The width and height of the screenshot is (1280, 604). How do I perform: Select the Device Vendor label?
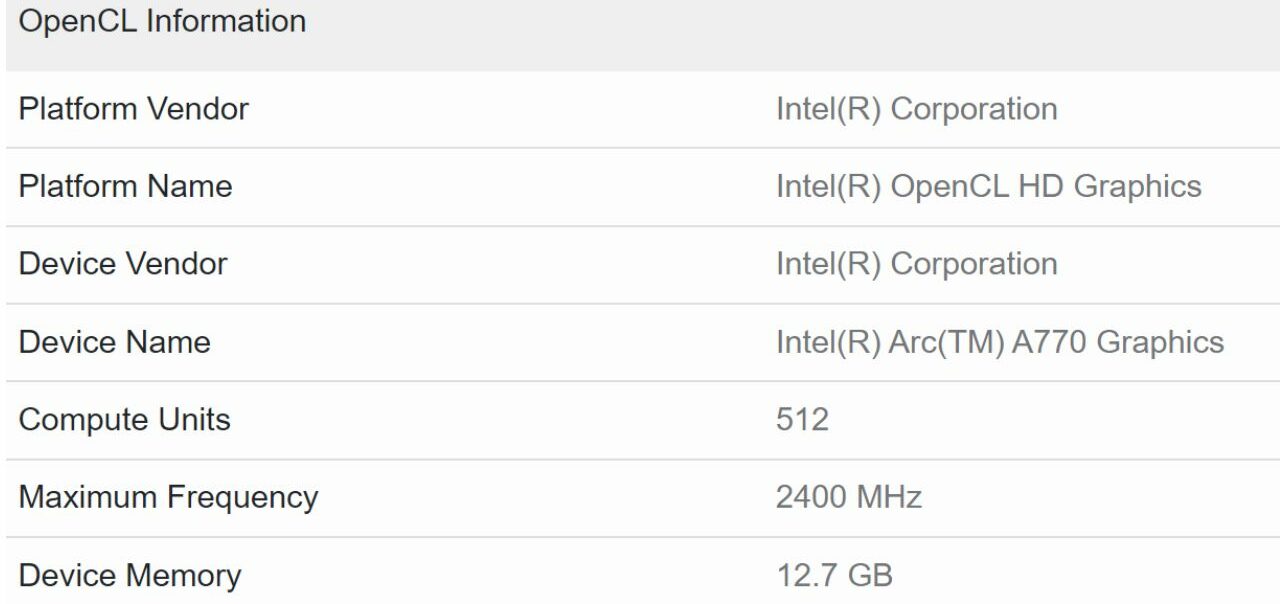(x=123, y=264)
